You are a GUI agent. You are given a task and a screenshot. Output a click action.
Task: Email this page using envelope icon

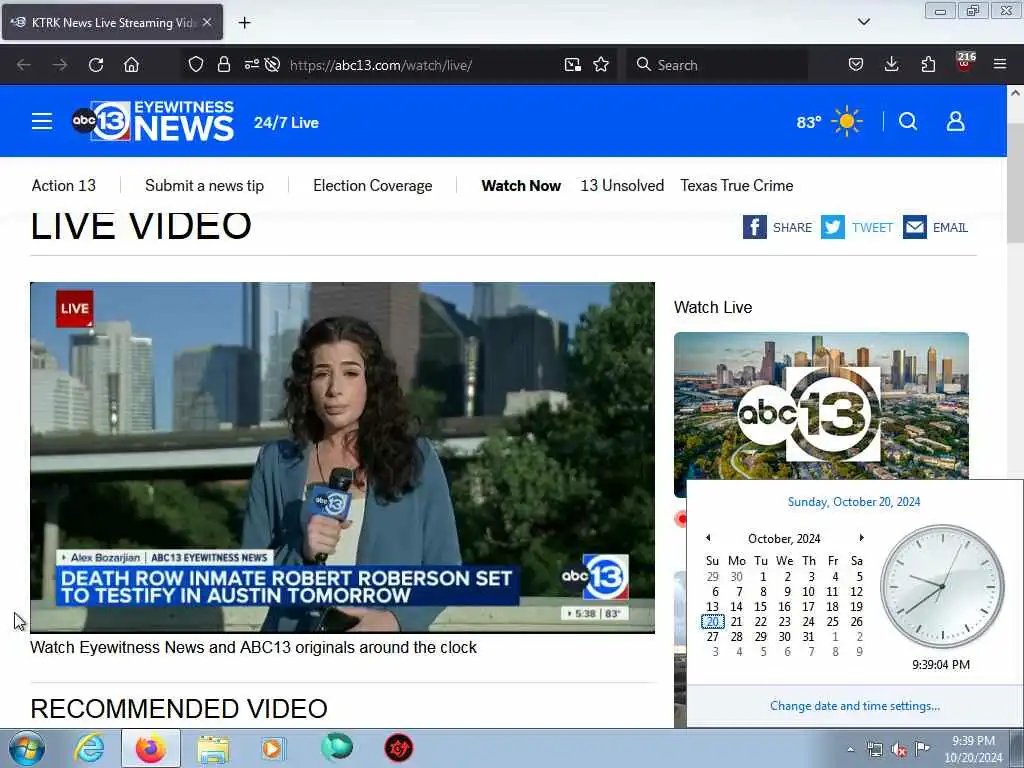pyautogui.click(x=915, y=227)
